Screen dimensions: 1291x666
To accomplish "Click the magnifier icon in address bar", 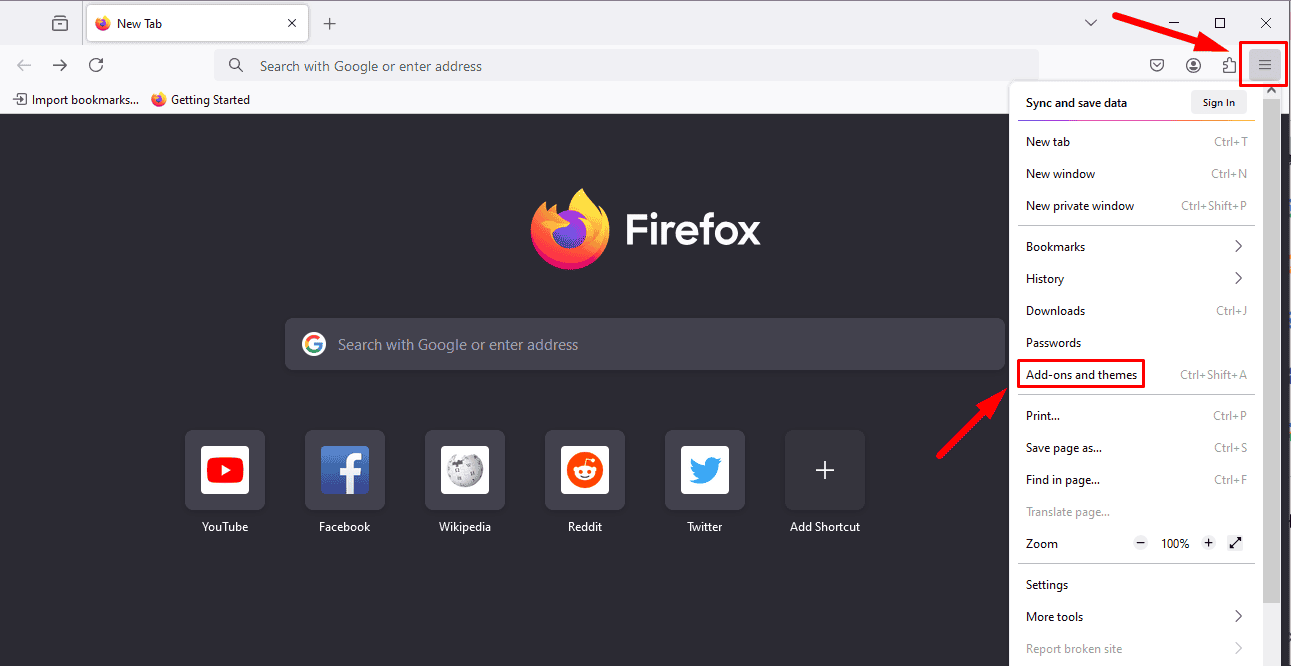I will pos(236,66).
